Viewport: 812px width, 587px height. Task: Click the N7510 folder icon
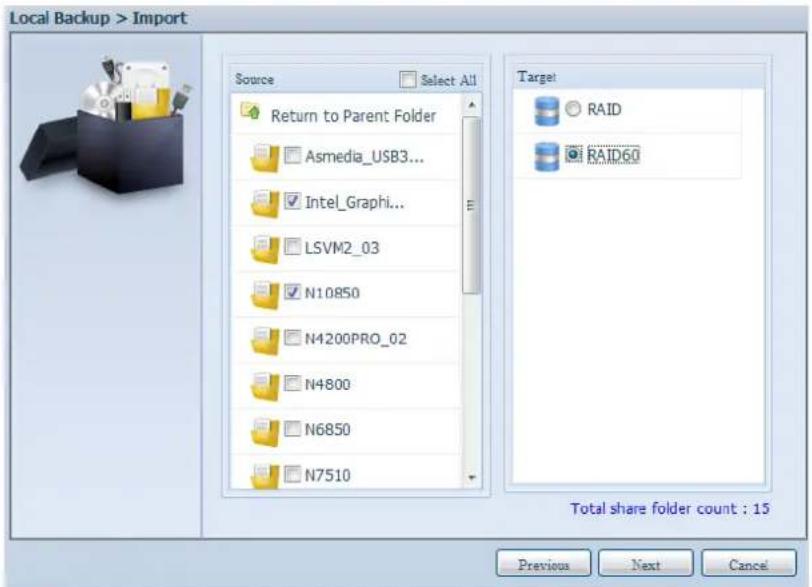[x=265, y=475]
